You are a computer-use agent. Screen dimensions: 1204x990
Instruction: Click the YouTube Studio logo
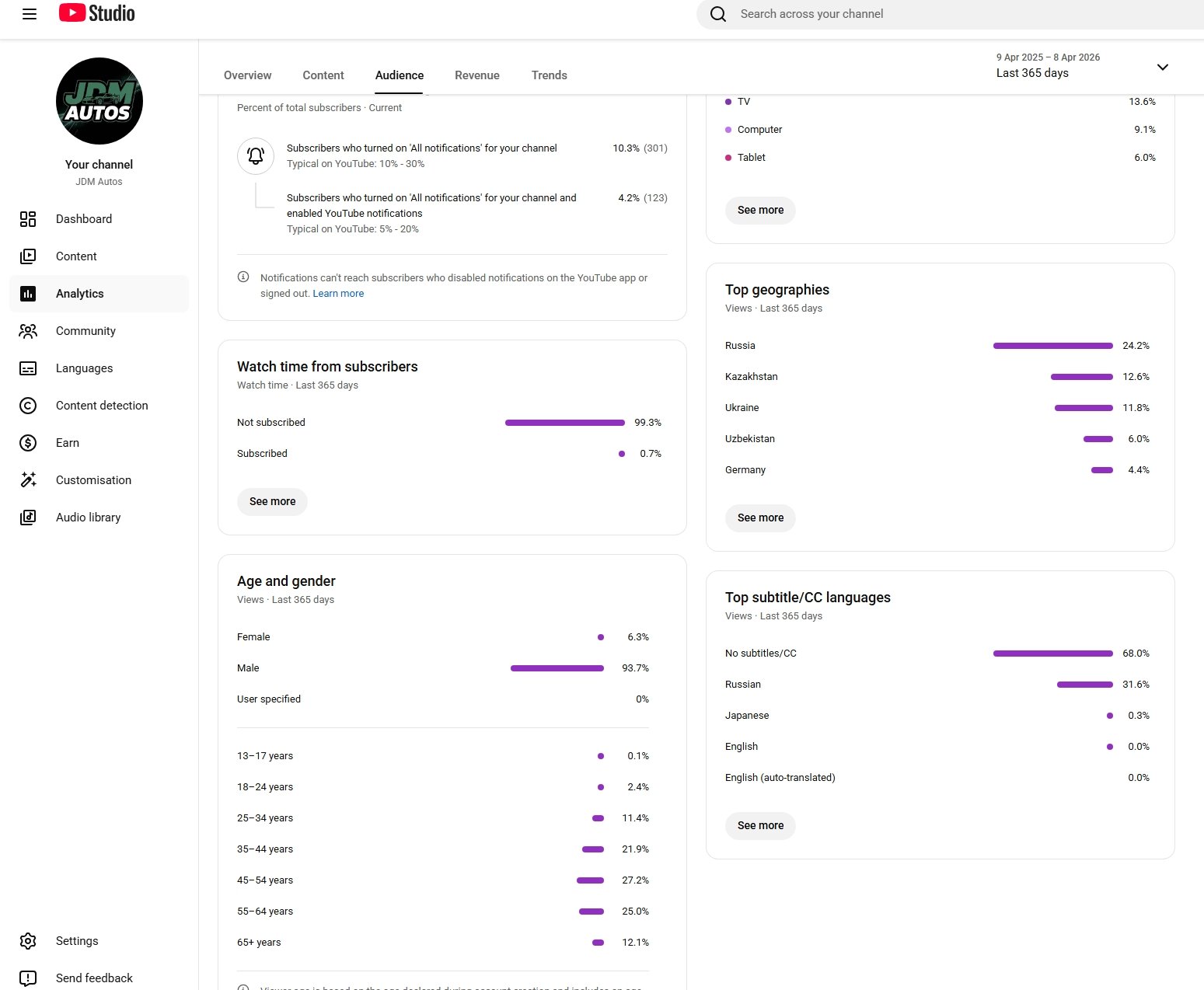point(97,13)
